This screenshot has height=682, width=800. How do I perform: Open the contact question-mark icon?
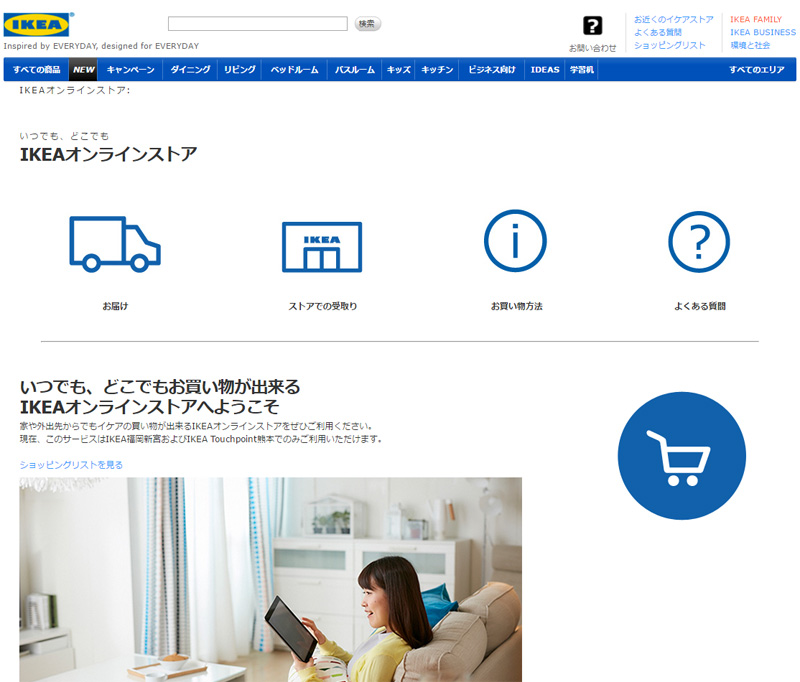592,26
